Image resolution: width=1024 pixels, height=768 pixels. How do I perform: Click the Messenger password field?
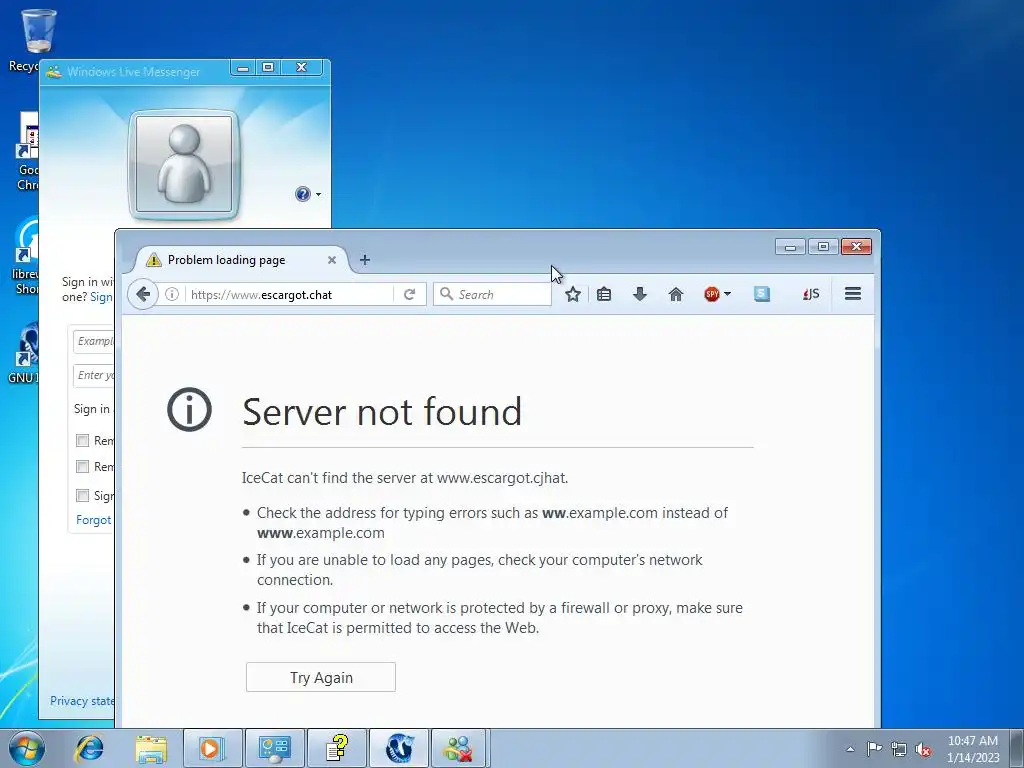(94, 375)
